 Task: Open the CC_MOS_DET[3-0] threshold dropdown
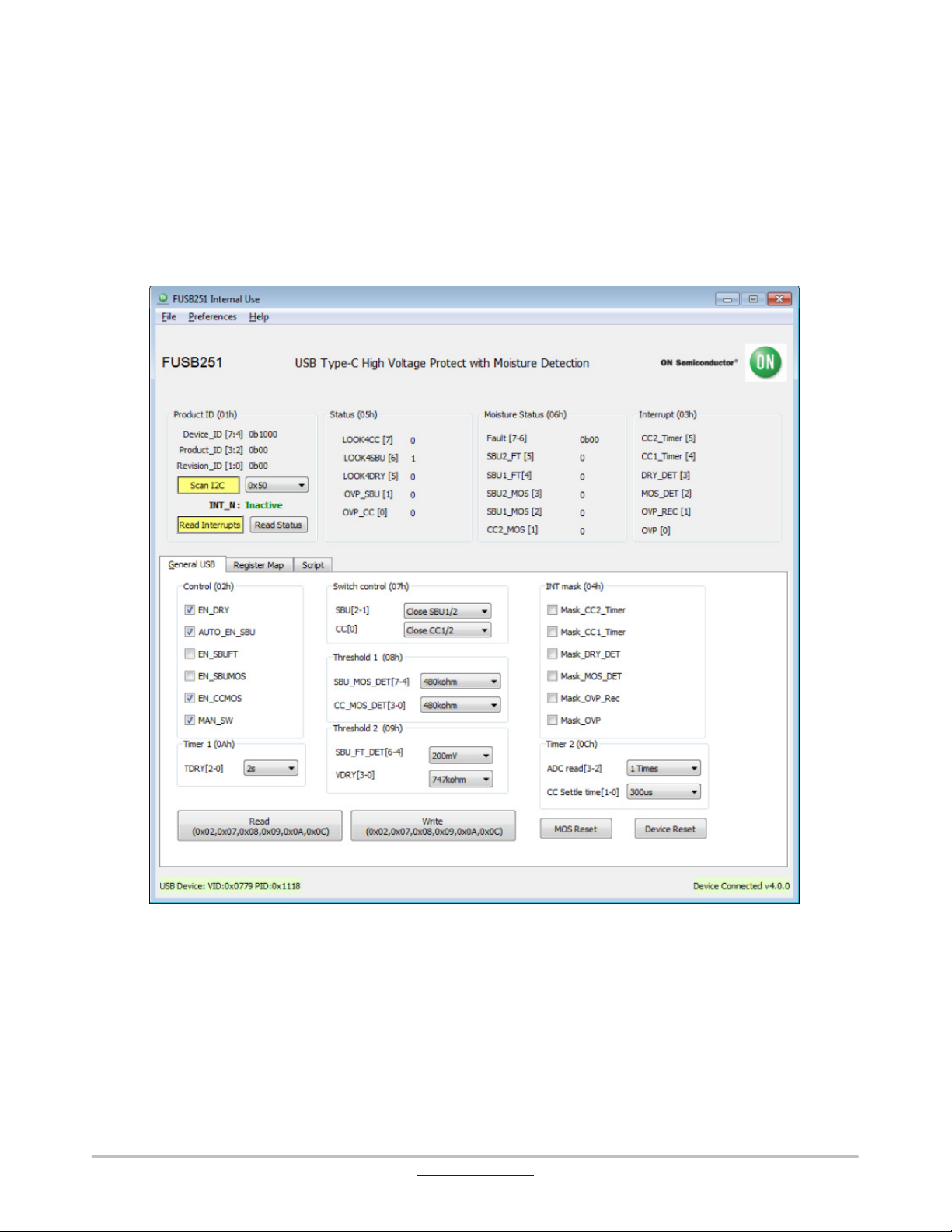point(460,706)
